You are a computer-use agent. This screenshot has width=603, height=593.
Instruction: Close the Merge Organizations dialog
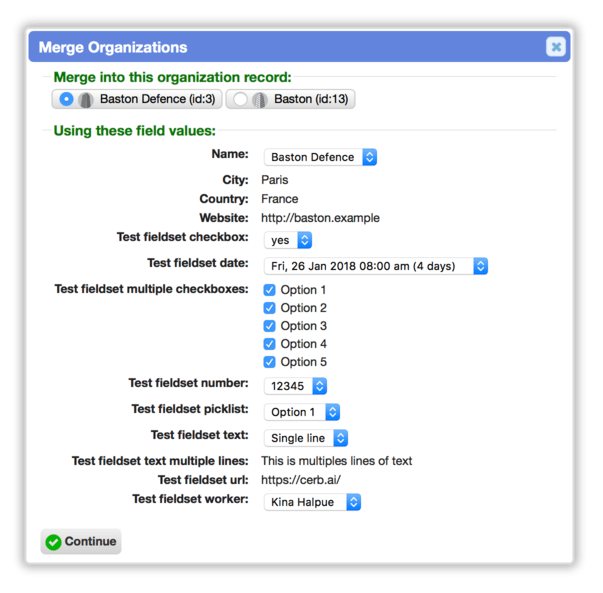coord(556,47)
